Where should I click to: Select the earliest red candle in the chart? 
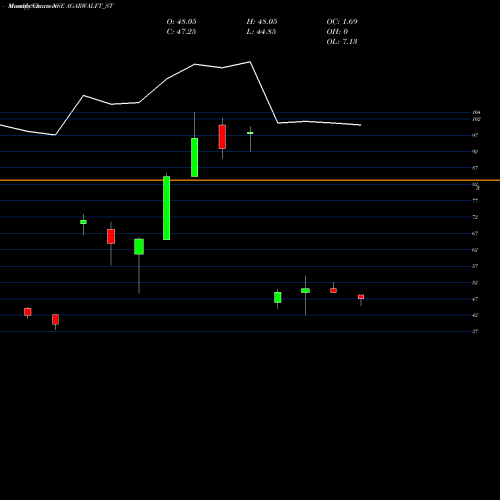[28, 312]
